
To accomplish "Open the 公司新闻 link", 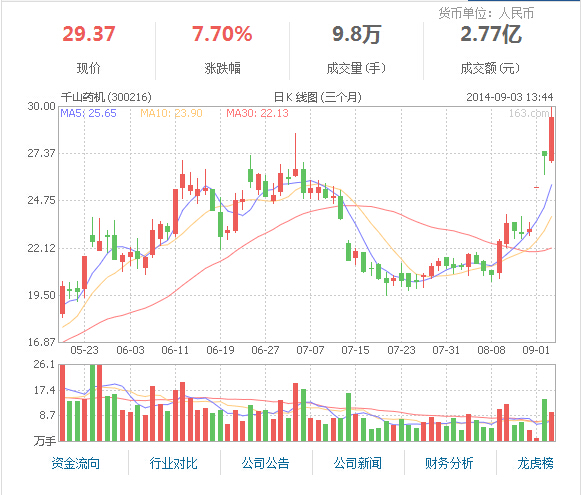I will 357,463.
